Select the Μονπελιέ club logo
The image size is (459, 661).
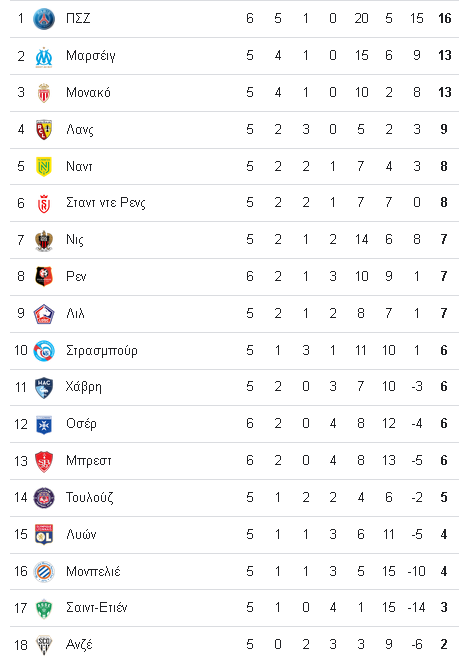coord(44,572)
